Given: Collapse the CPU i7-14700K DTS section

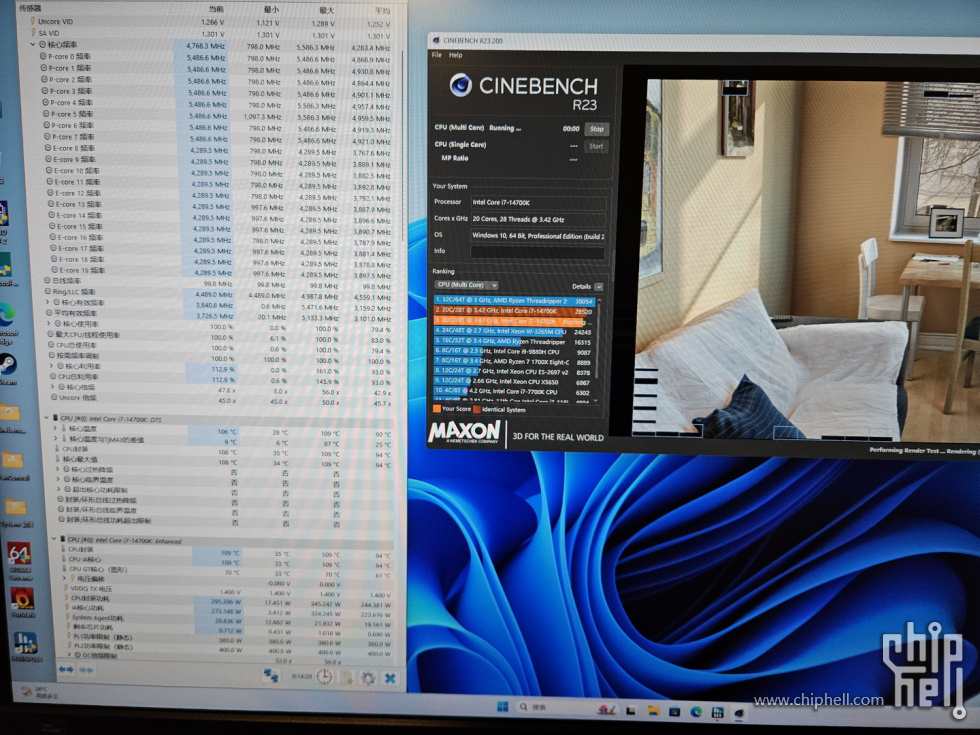Looking at the screenshot, I should point(47,418).
